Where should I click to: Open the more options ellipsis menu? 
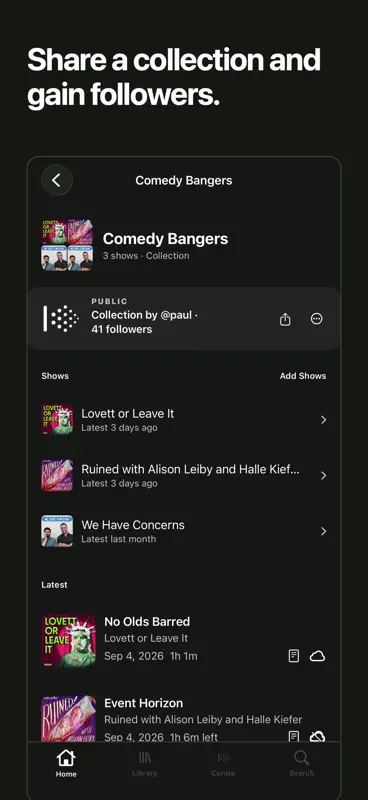pyautogui.click(x=317, y=319)
